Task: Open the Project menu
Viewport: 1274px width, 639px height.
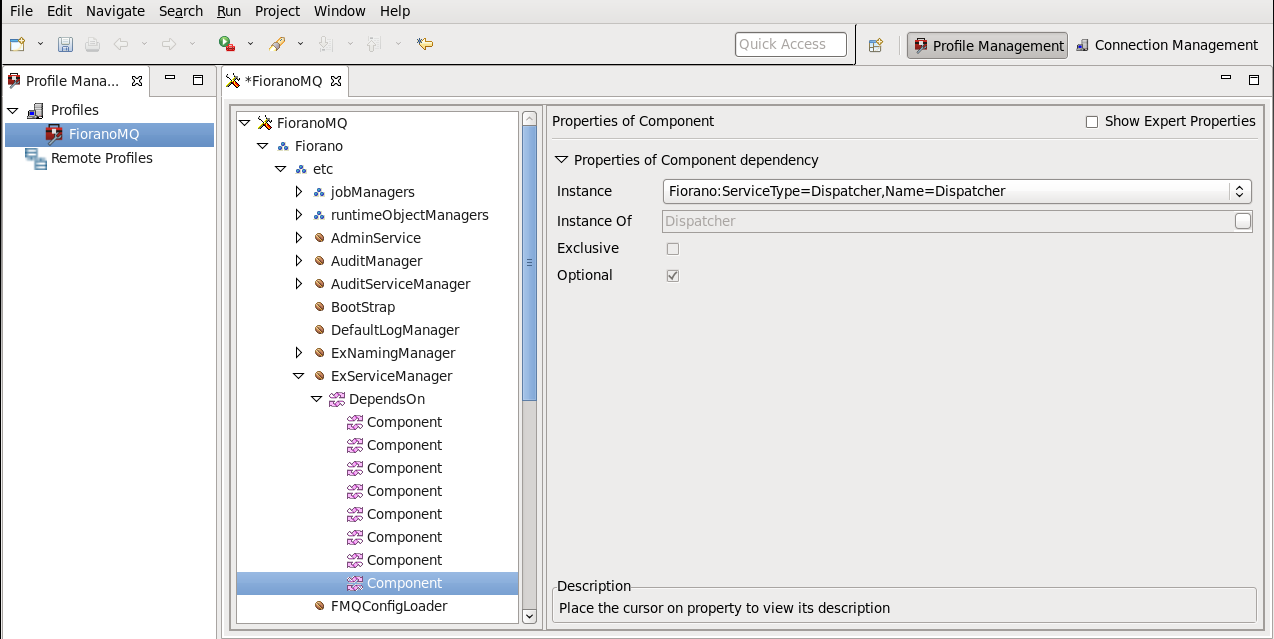Action: (x=277, y=11)
